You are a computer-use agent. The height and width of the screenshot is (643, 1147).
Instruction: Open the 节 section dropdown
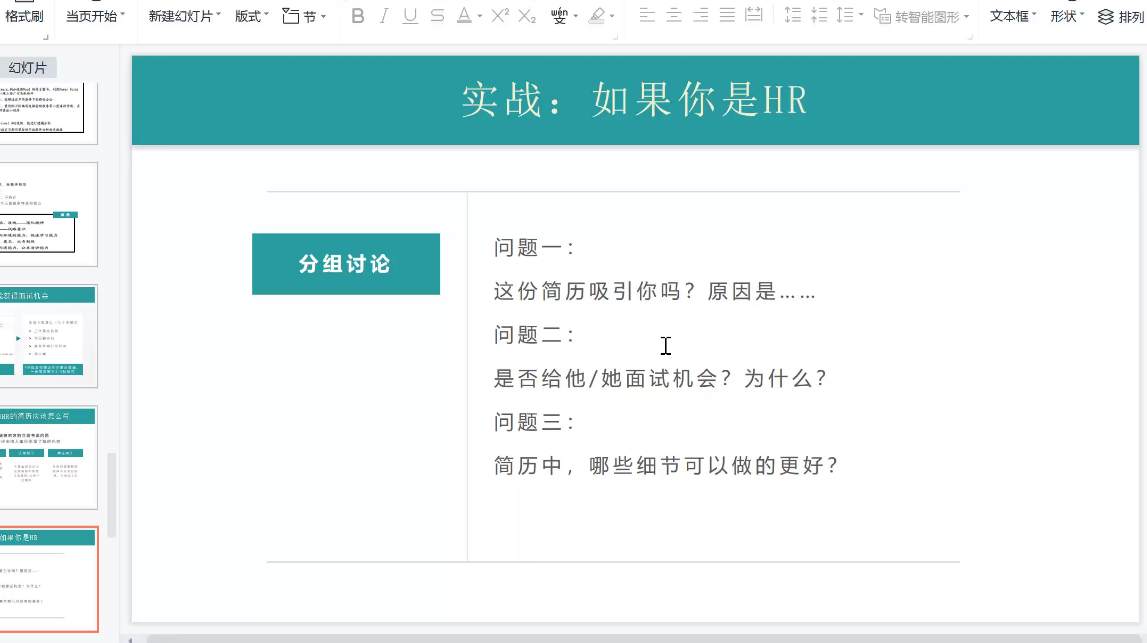(304, 16)
